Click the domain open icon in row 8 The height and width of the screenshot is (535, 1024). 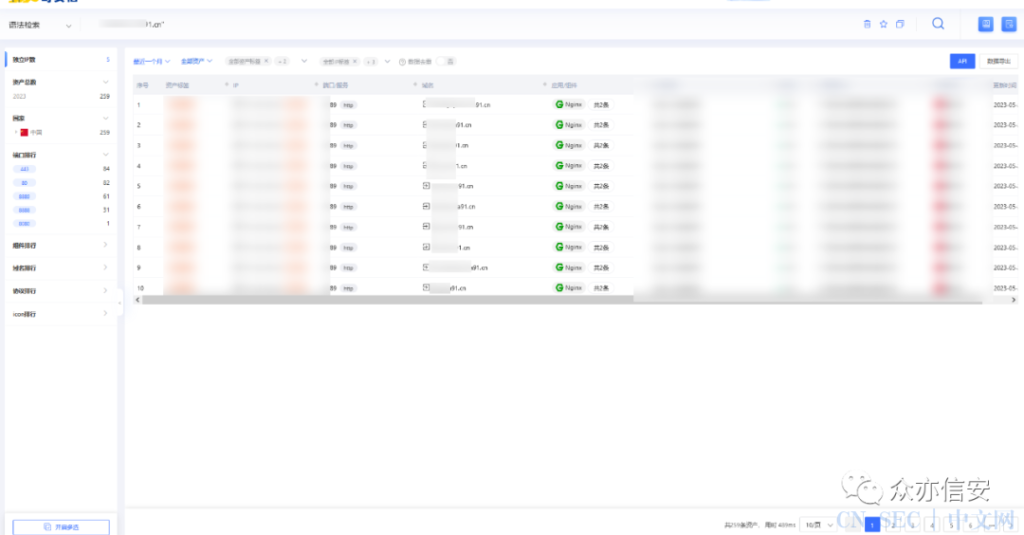click(x=426, y=247)
